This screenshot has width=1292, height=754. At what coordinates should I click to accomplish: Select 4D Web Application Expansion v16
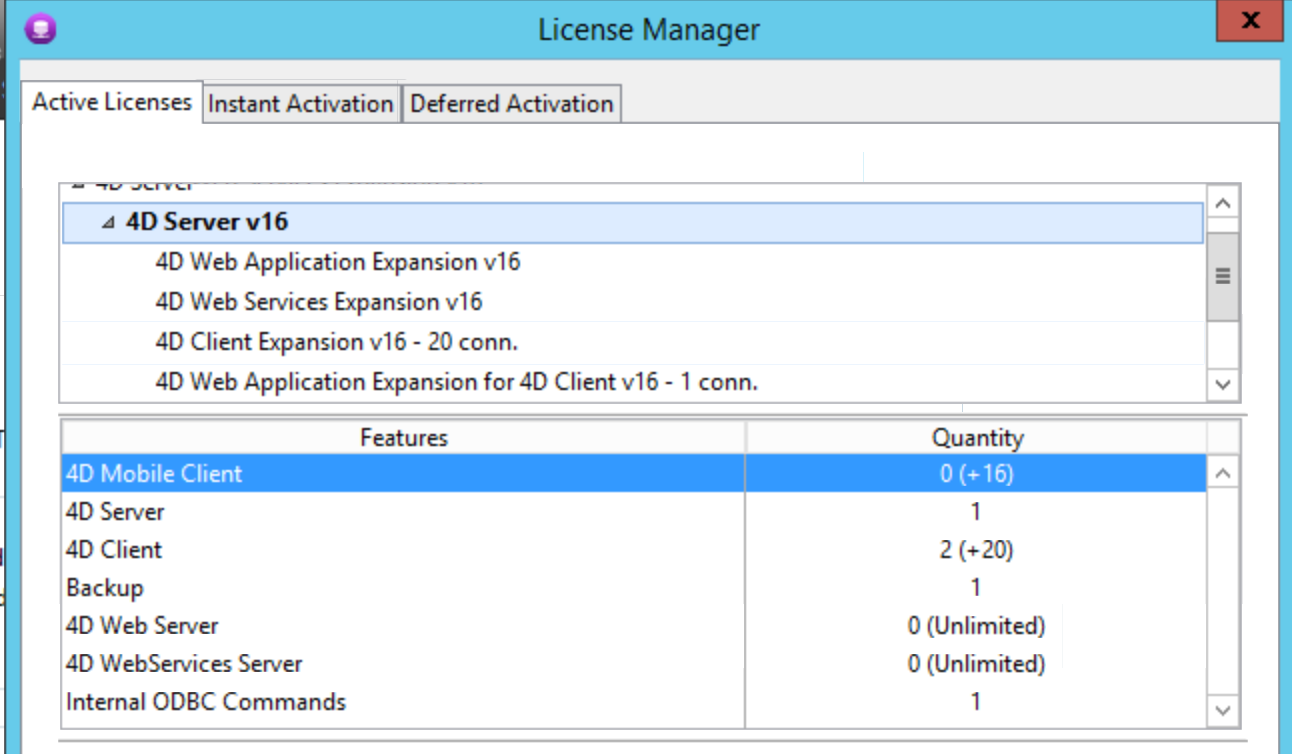click(338, 262)
